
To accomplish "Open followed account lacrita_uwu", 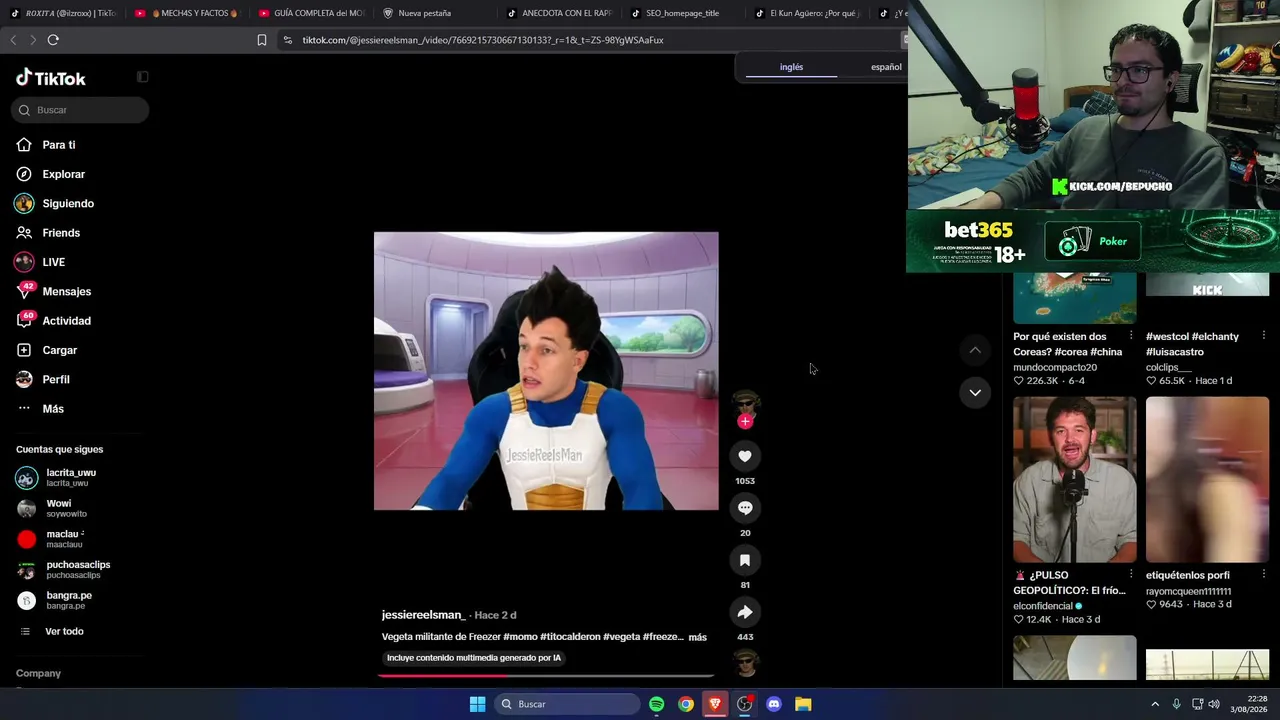I will click(57, 478).
